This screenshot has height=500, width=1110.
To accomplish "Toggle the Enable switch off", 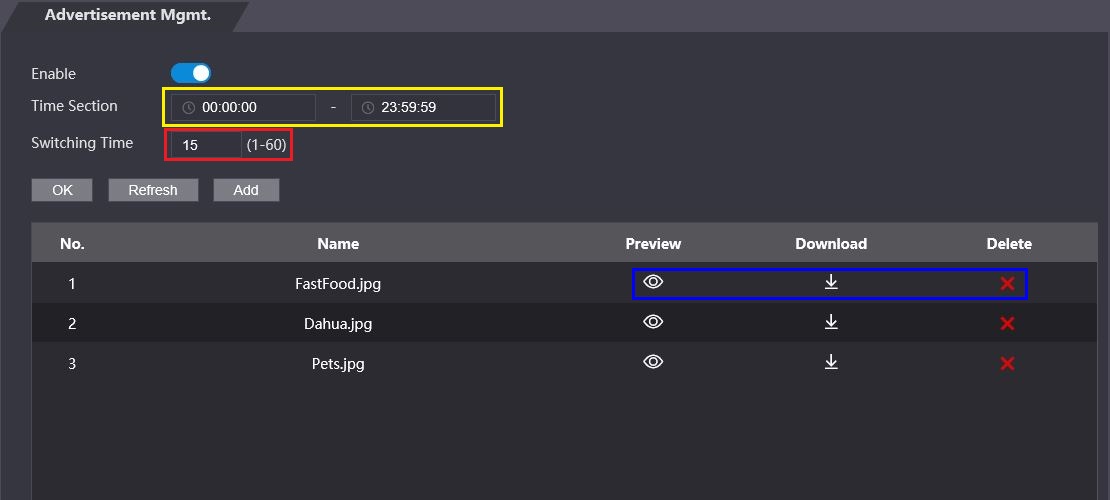I will (x=191, y=73).
